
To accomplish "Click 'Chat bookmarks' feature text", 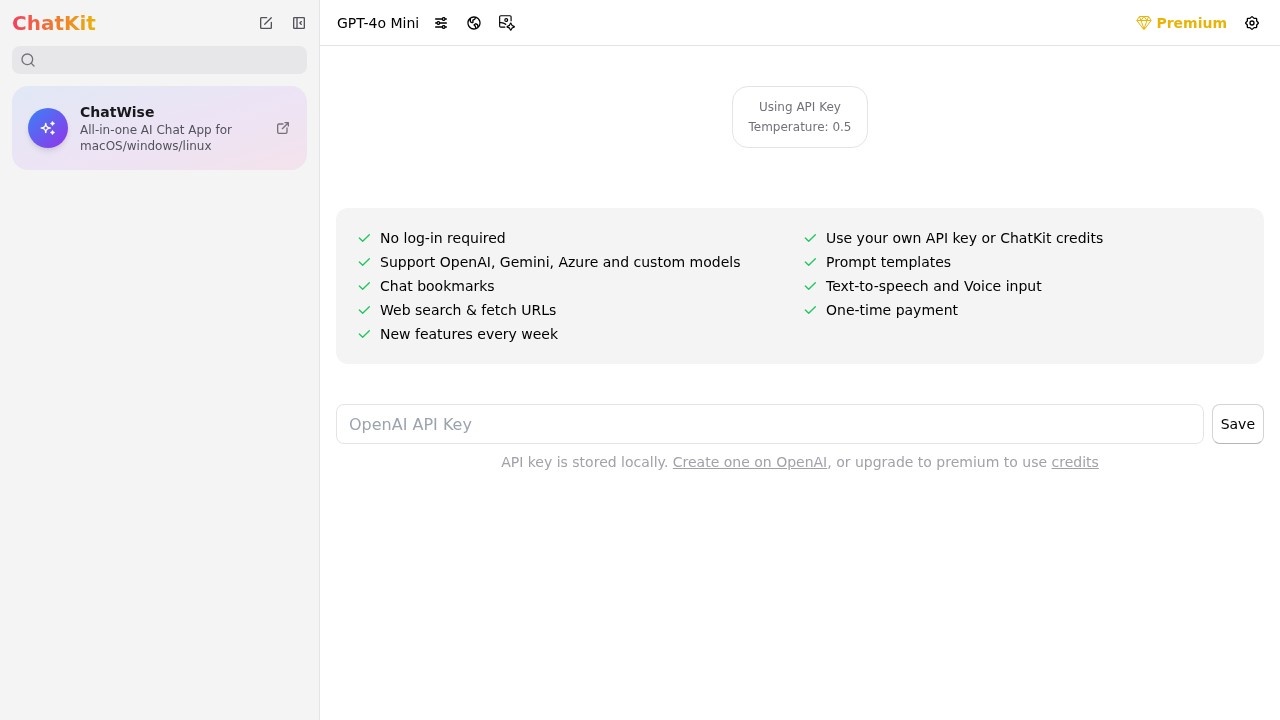I will coord(437,286).
